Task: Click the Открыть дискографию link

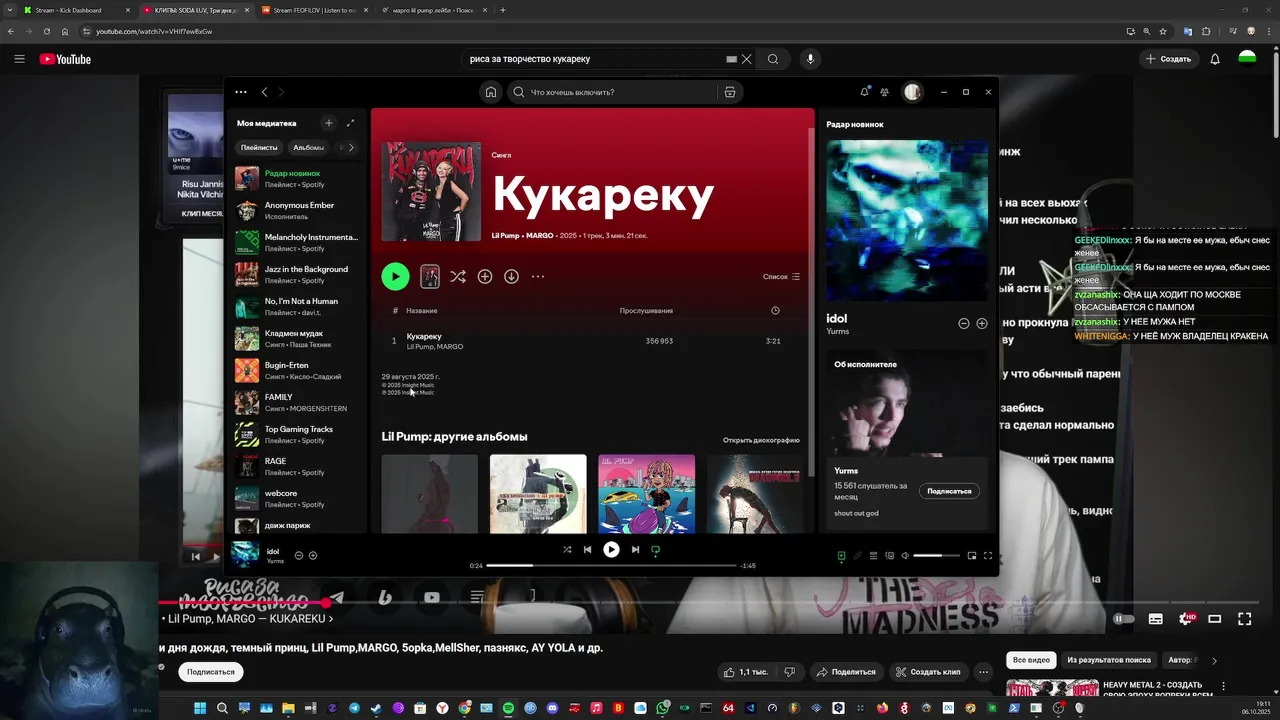Action: click(761, 440)
